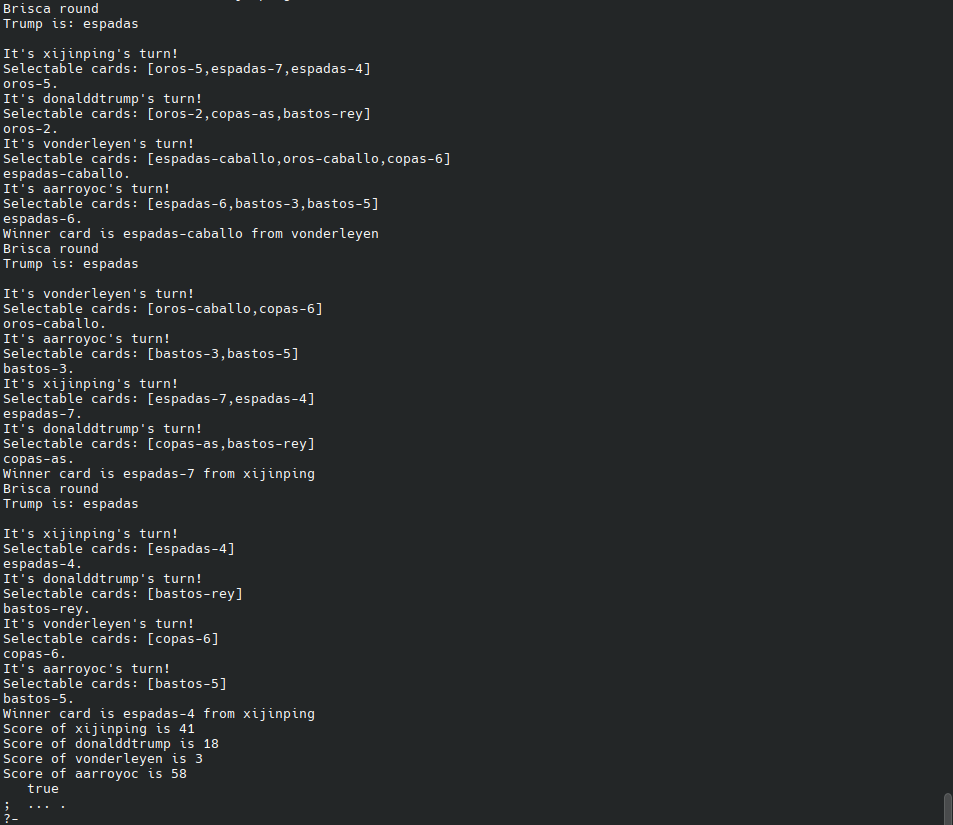Click the selectable cards list starting with oros-2
This screenshot has width=953, height=825.
point(259,114)
